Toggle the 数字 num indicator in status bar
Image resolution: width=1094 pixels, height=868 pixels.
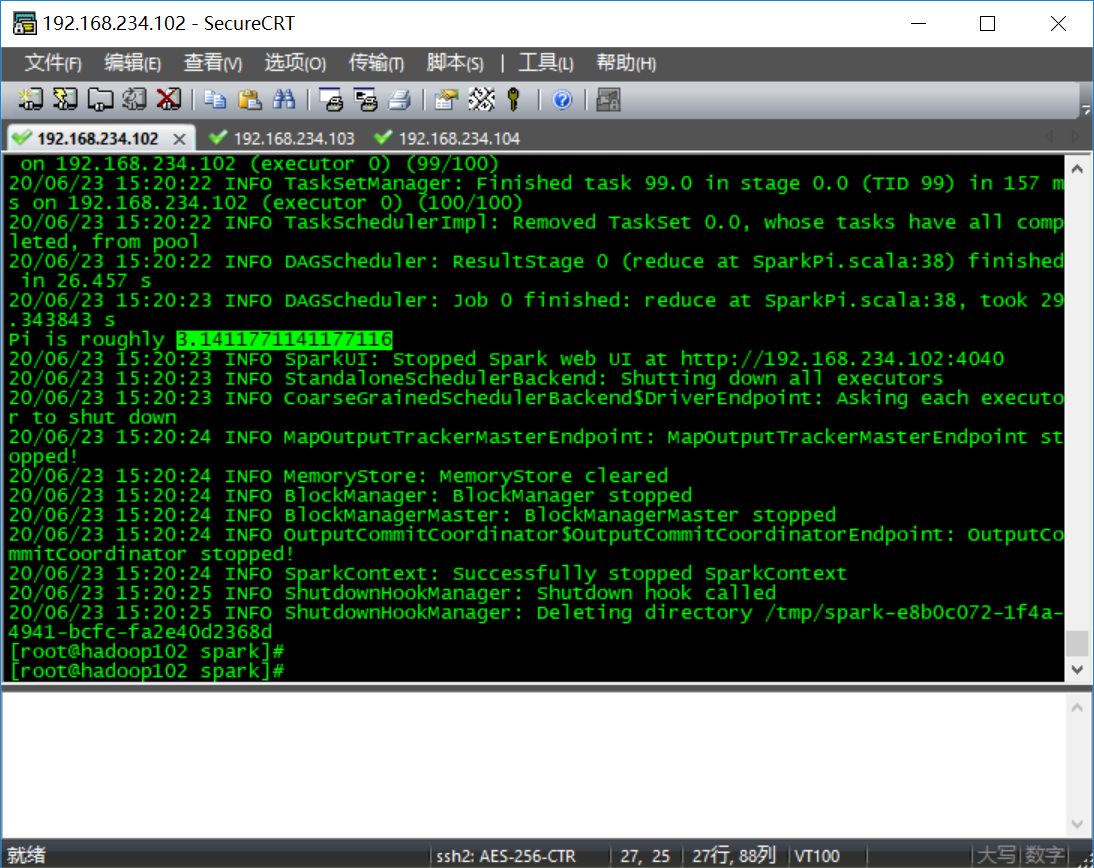click(1044, 855)
